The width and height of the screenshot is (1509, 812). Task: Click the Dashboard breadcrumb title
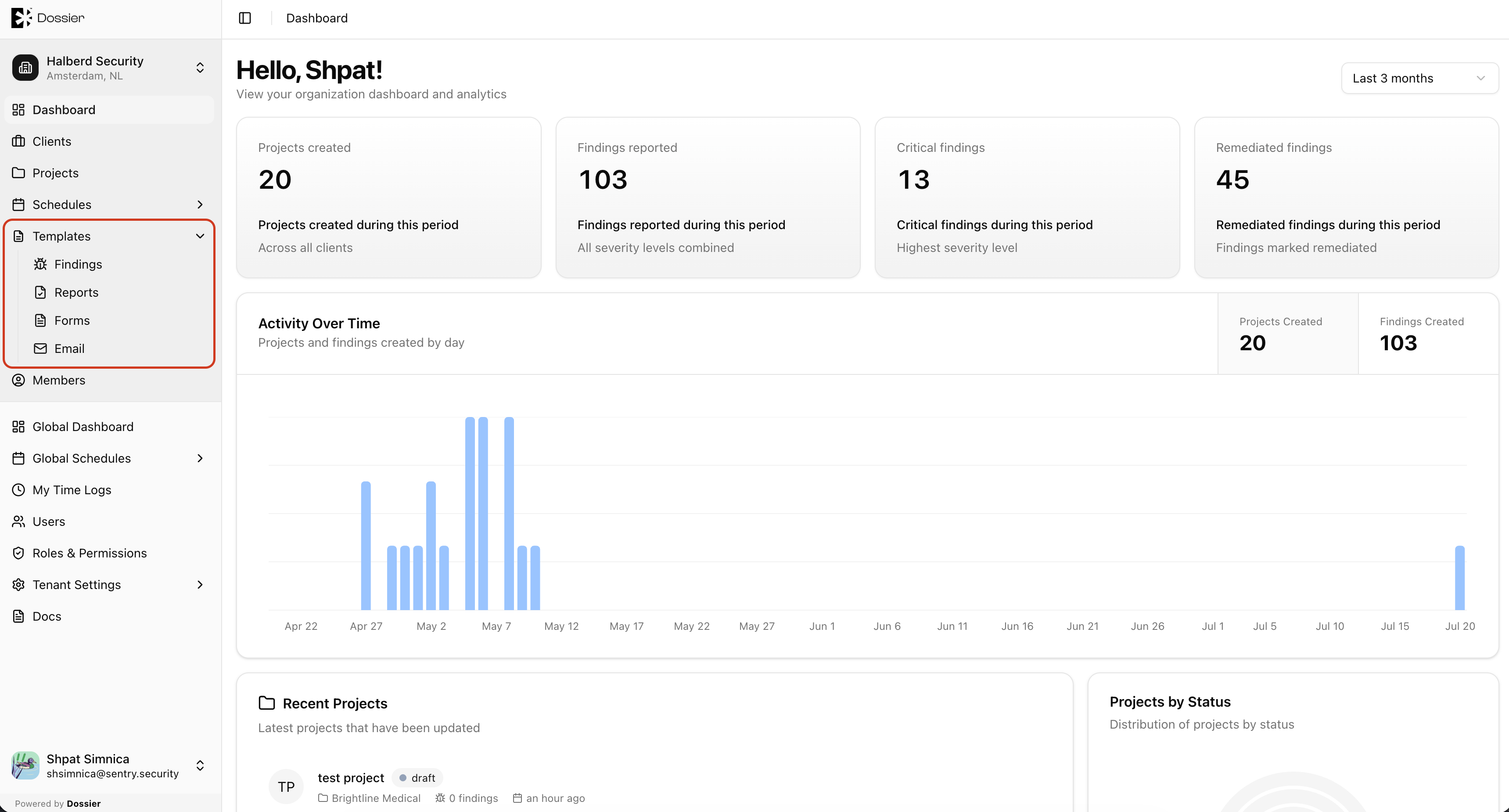[317, 18]
